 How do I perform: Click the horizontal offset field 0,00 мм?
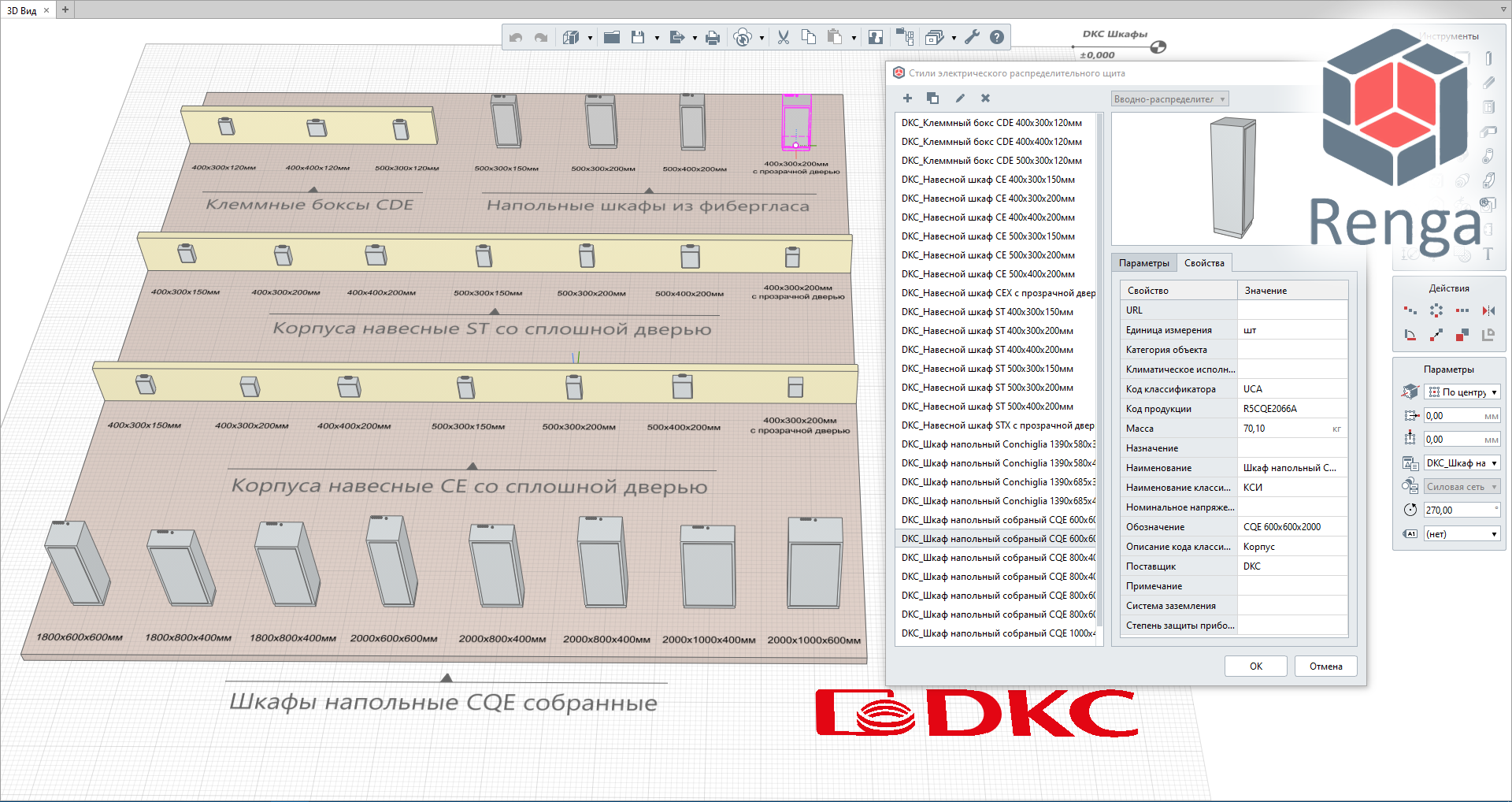1462,415
